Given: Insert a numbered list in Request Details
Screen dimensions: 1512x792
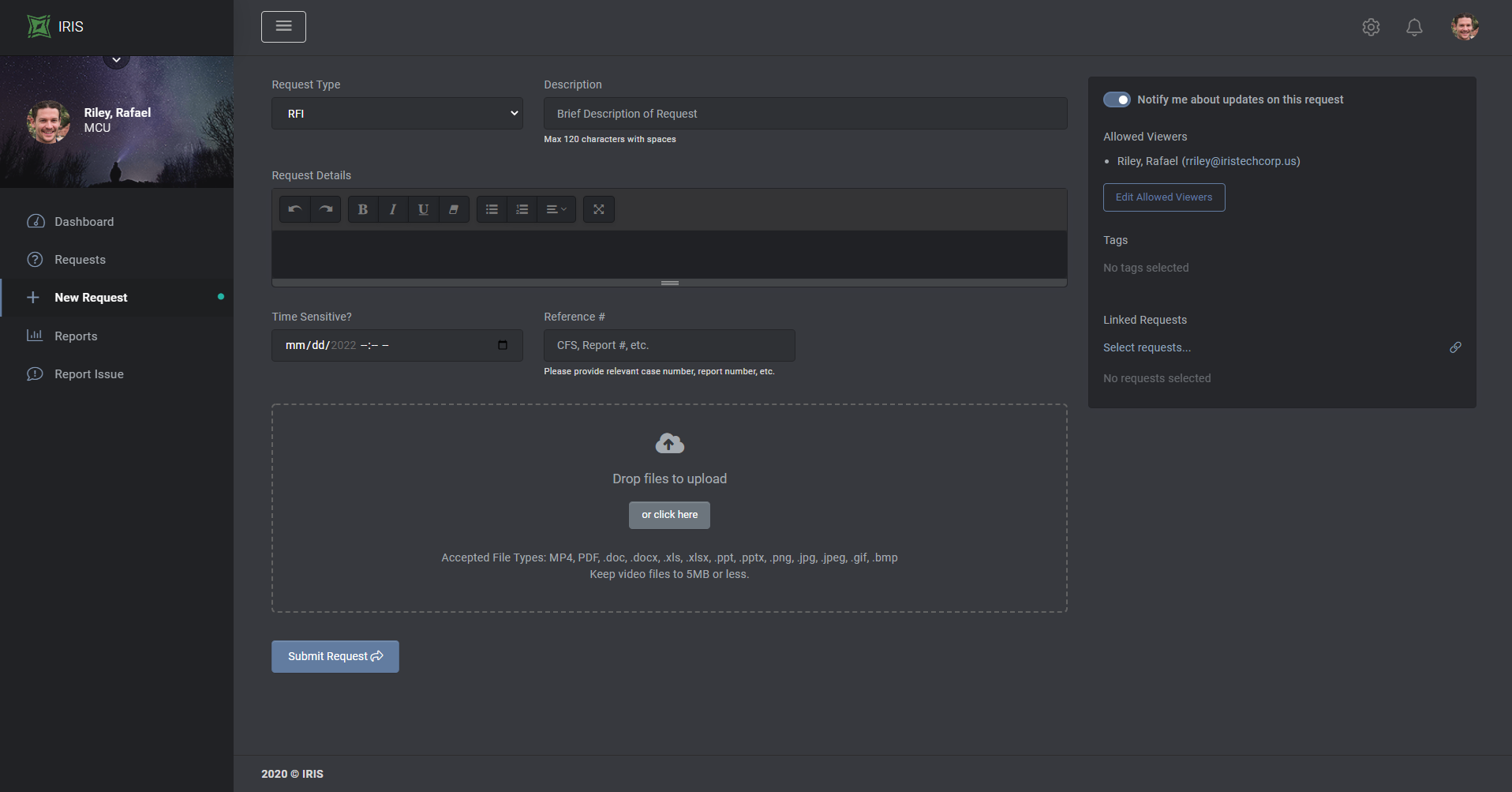Looking at the screenshot, I should pos(522,209).
